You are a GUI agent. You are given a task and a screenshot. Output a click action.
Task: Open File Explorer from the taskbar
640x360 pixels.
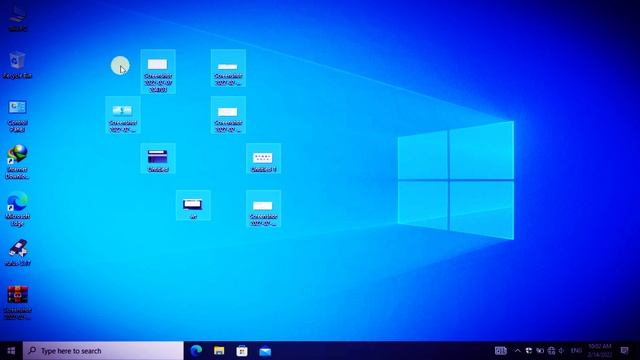(219, 351)
